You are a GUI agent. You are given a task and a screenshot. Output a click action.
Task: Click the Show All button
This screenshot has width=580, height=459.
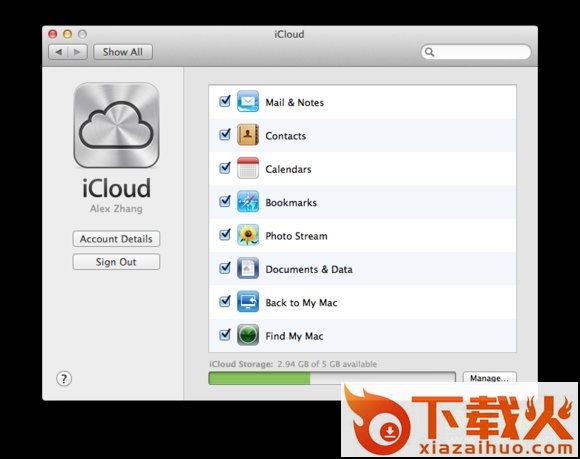[x=123, y=52]
